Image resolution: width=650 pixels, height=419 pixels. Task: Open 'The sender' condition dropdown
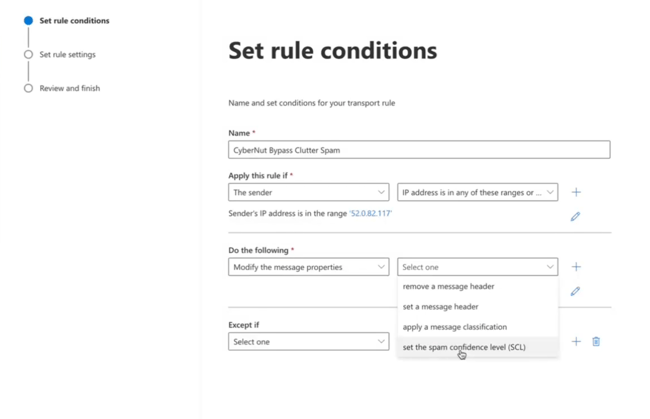(x=308, y=192)
